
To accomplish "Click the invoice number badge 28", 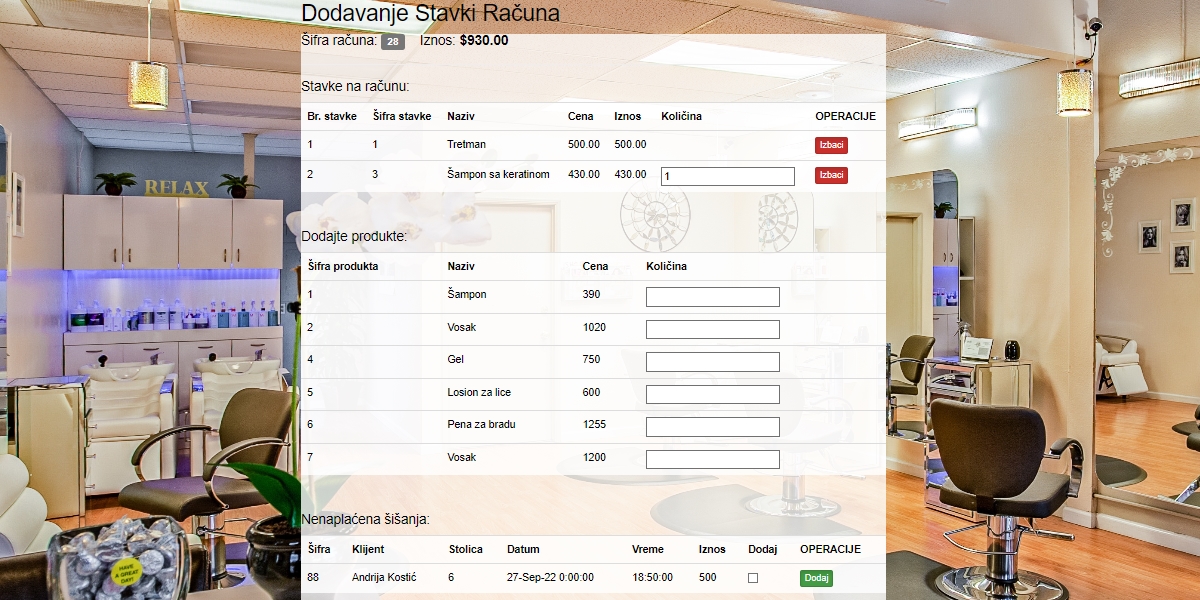I will pyautogui.click(x=393, y=42).
